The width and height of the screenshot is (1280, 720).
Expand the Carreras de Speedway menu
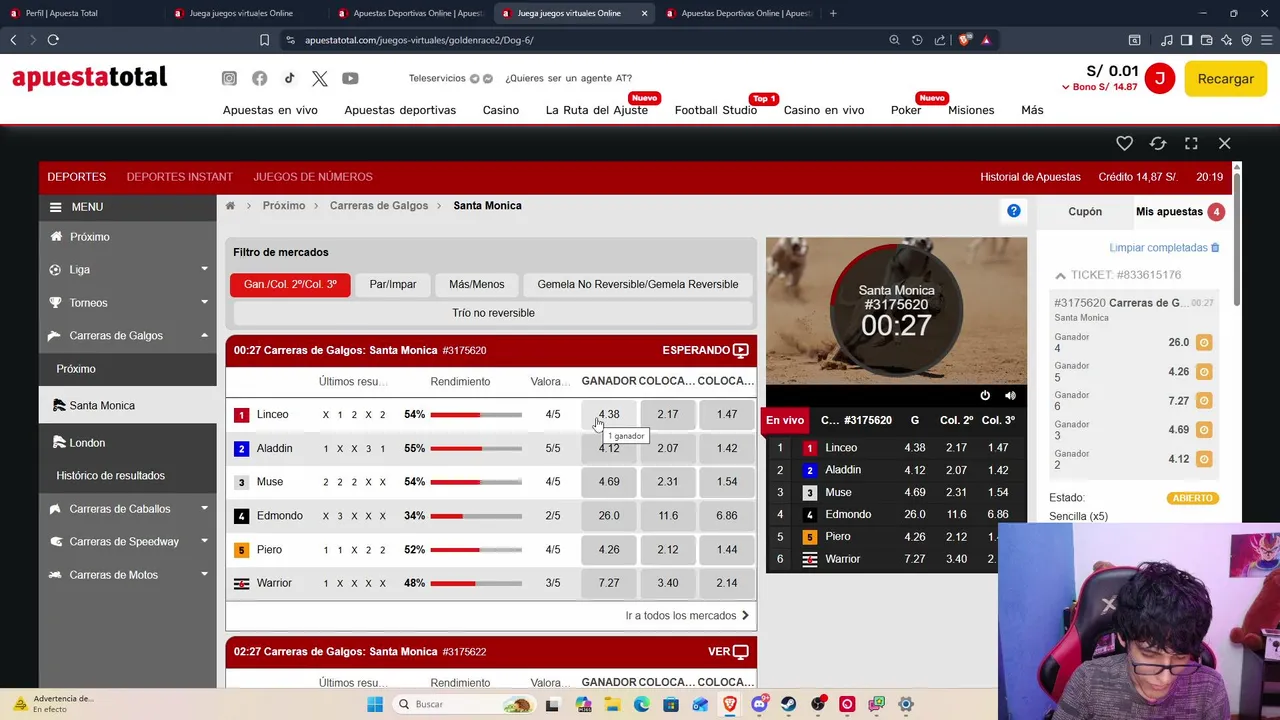coord(127,542)
